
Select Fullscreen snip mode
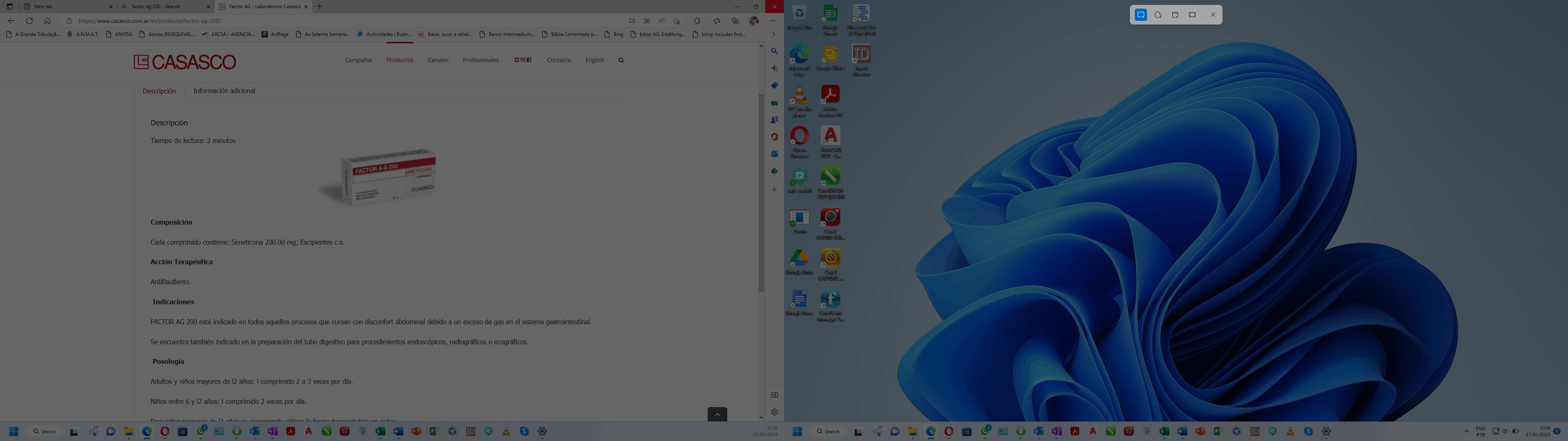click(x=1192, y=15)
